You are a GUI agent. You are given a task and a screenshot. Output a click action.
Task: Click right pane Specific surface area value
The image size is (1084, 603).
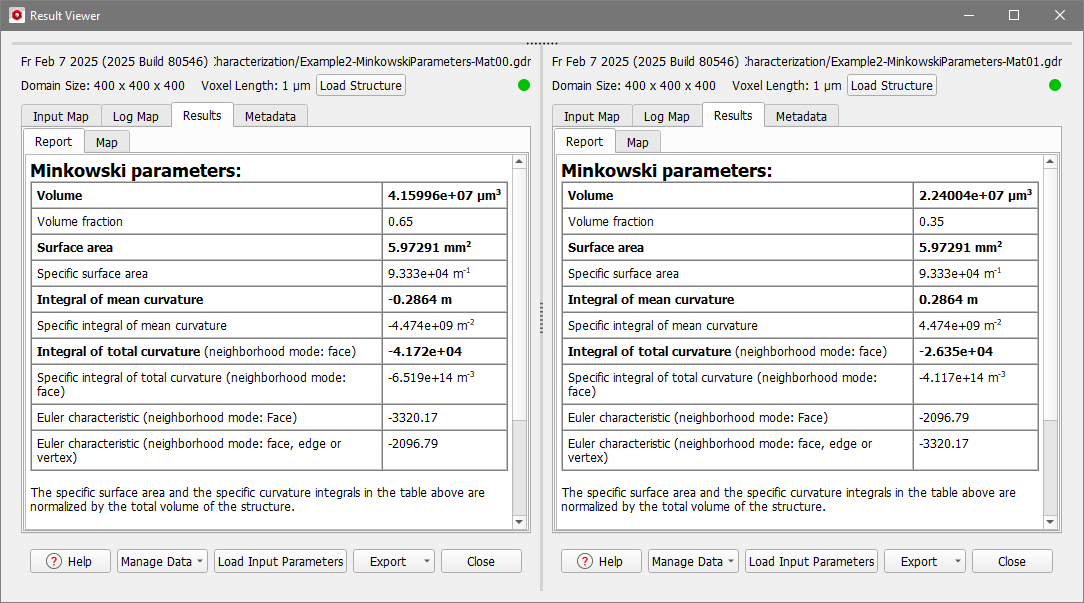960,273
